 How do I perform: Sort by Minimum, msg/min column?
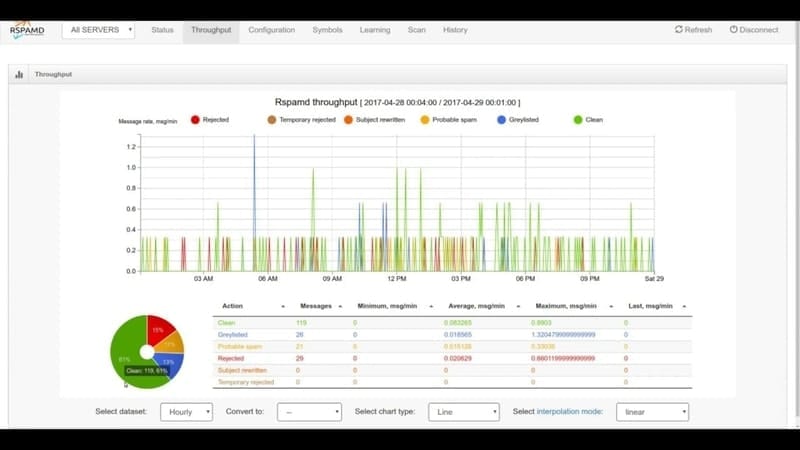tap(394, 306)
